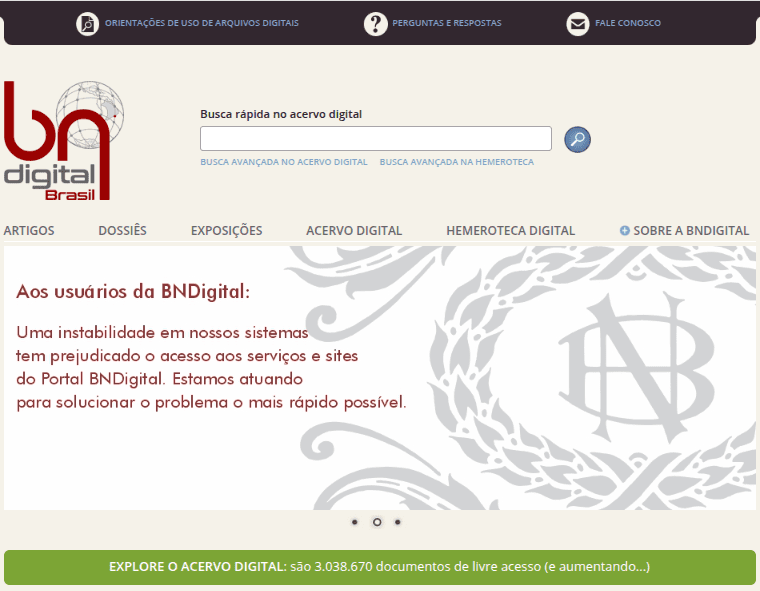The height and width of the screenshot is (591, 760).
Task: Open the Fale Conosco link
Action: click(x=628, y=23)
